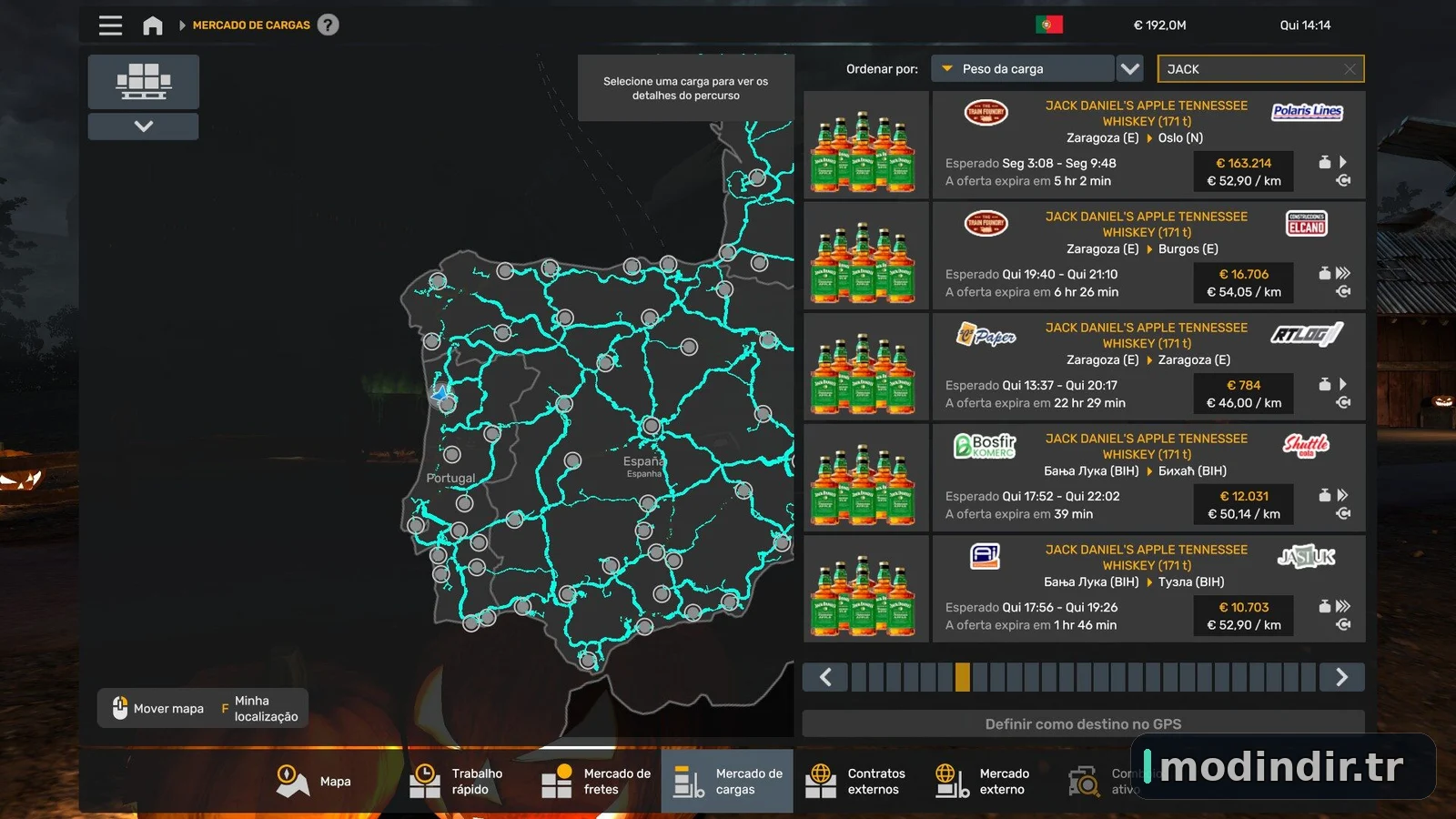Open the 'Peso da carga' sort dropdown
This screenshot has width=1456, height=819.
[x=1023, y=69]
